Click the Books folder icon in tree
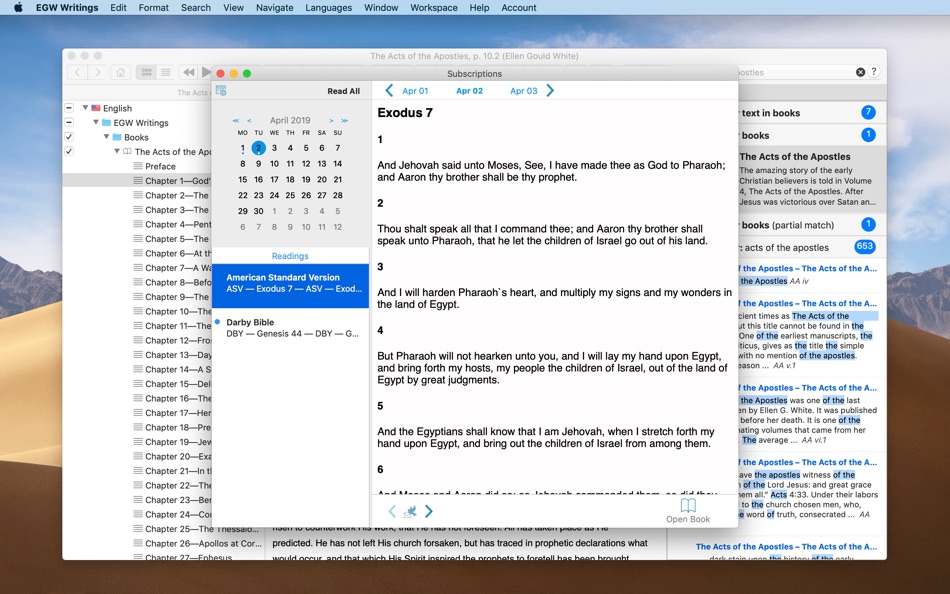The height and width of the screenshot is (594, 950). (x=117, y=138)
